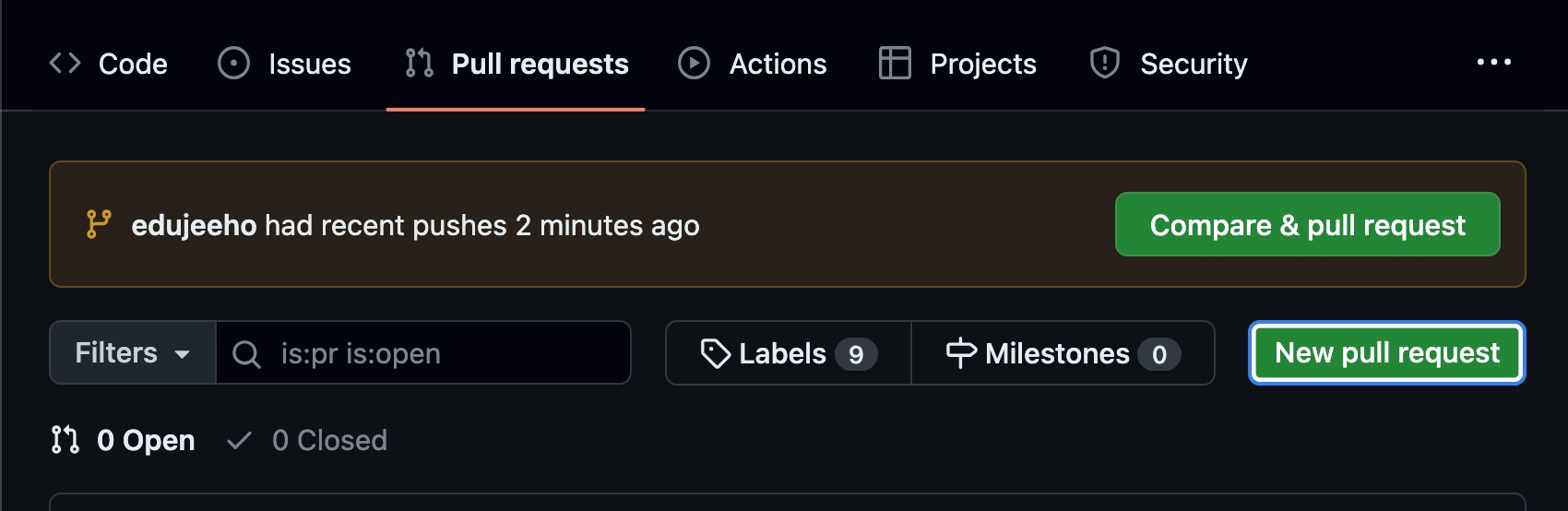Click the Pull requests branch icon

[x=419, y=63]
